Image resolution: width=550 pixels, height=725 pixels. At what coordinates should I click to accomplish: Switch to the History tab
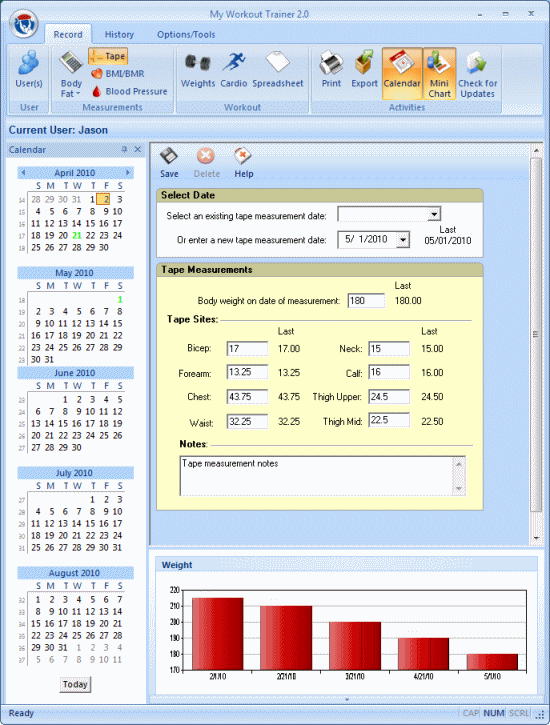[119, 34]
